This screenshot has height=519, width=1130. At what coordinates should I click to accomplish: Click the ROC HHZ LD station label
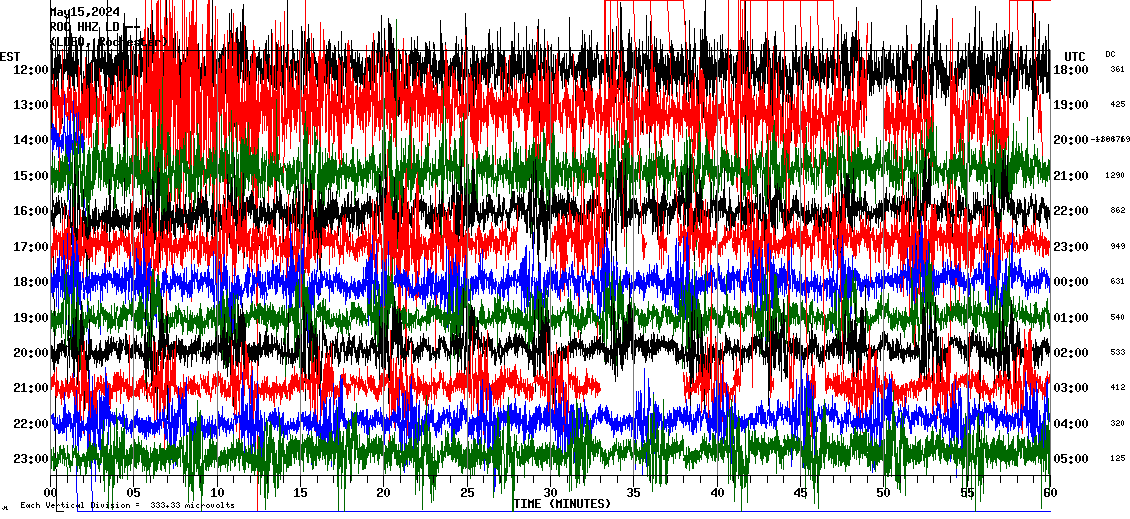(85, 26)
